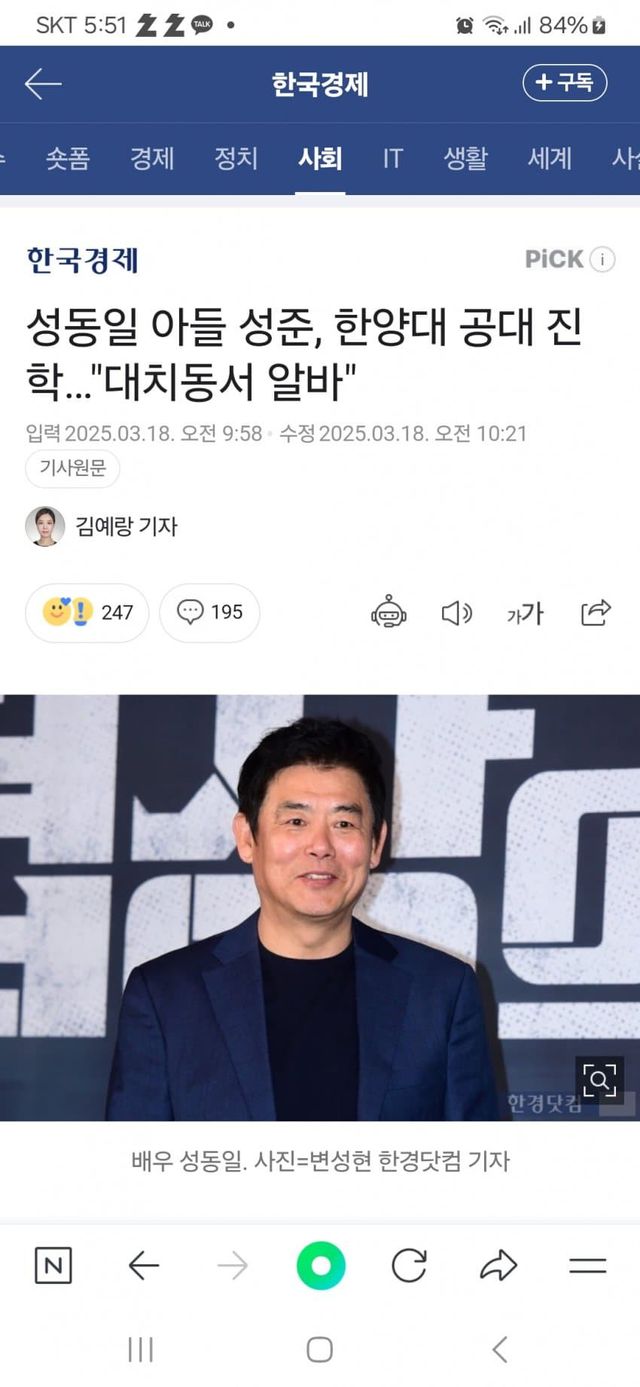Tap the text-to-speech speaker icon
Image resolution: width=640 pixels, height=1387 pixels.
[x=456, y=613]
